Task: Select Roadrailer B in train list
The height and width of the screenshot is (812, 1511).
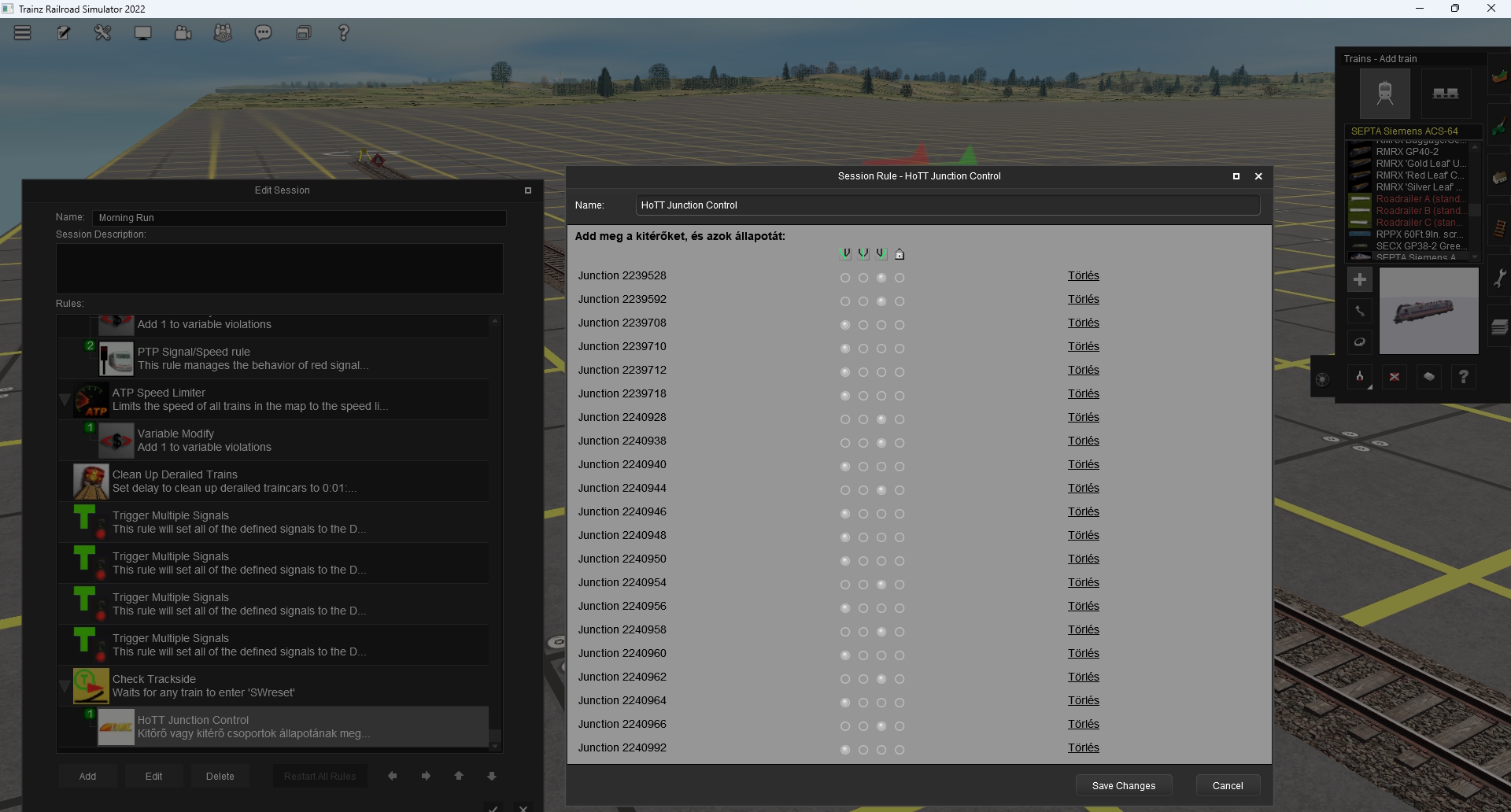Action: pyautogui.click(x=1408, y=211)
